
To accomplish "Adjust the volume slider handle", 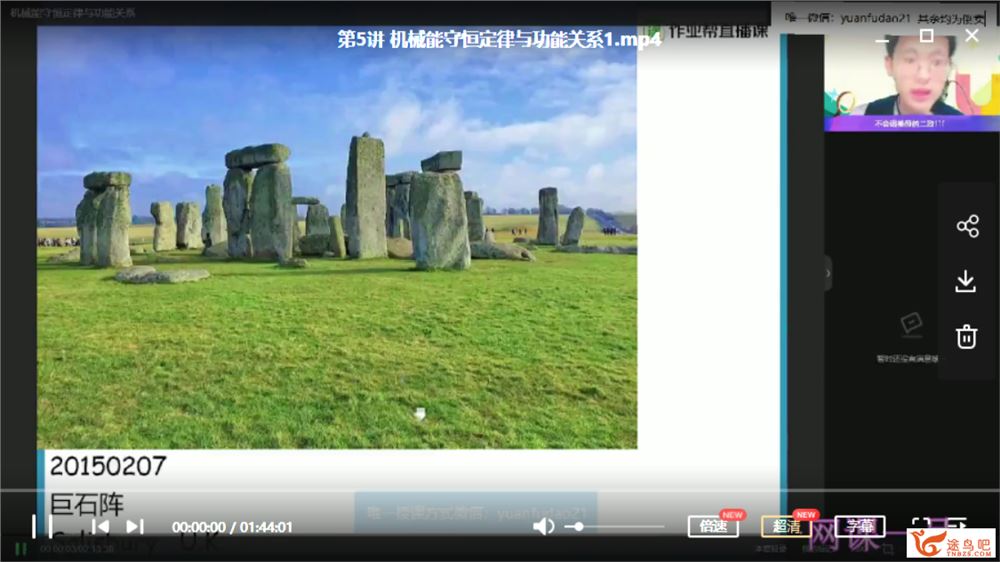I will tap(578, 527).
